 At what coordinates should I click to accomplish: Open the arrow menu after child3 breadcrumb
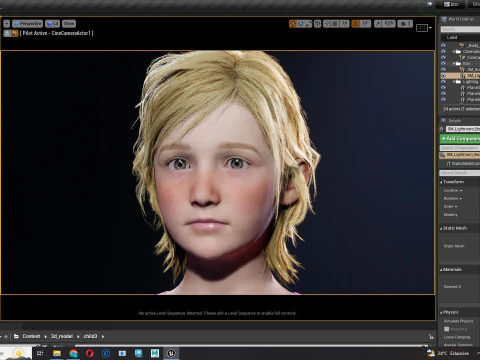point(103,337)
